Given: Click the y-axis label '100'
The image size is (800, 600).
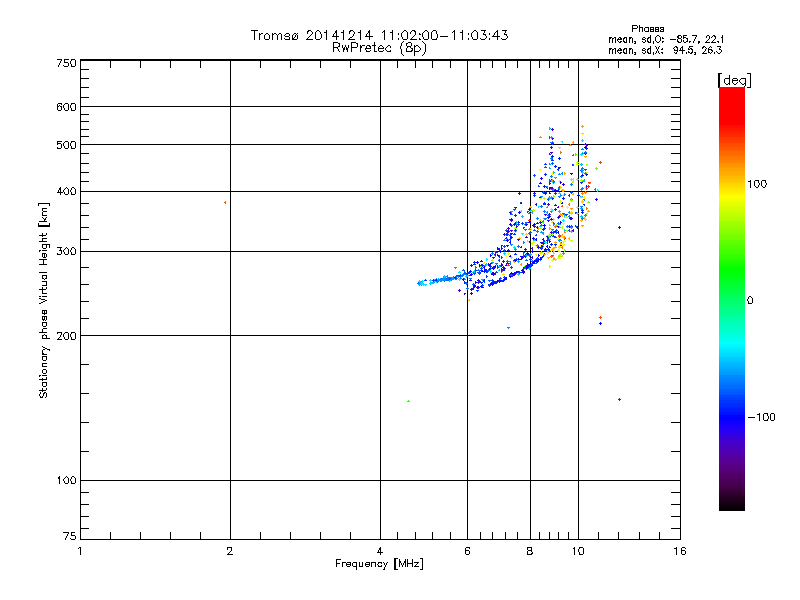Looking at the screenshot, I should coord(66,481).
